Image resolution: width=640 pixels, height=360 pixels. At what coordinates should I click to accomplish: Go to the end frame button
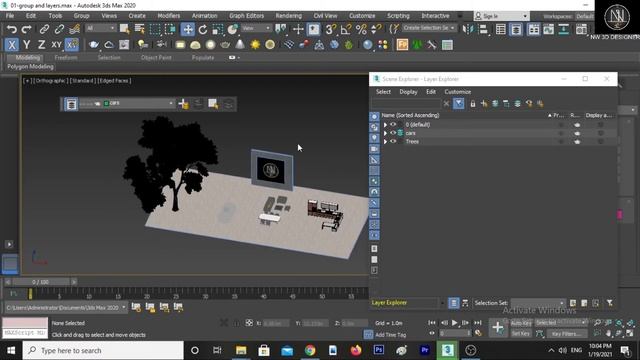click(478, 323)
